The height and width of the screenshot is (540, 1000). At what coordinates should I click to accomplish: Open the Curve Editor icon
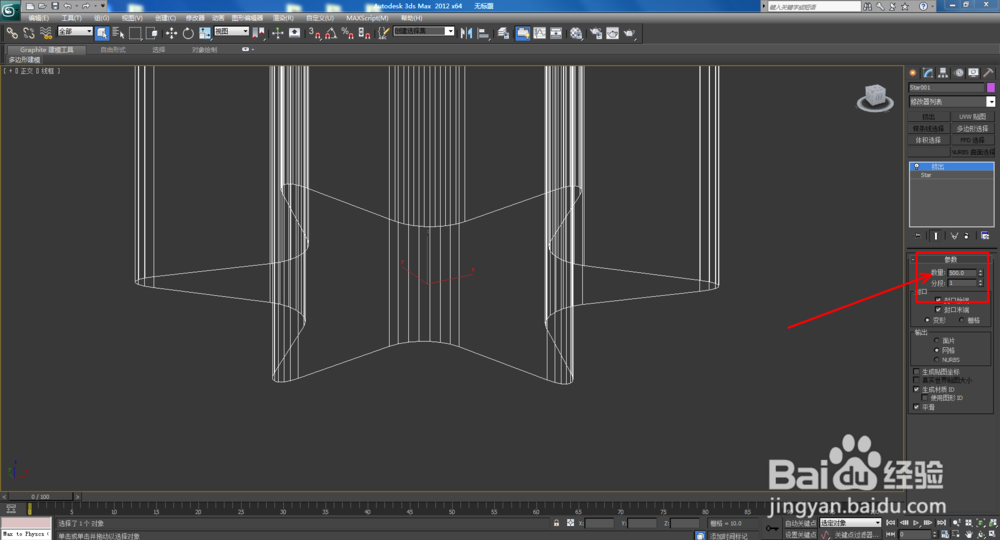tap(540, 33)
